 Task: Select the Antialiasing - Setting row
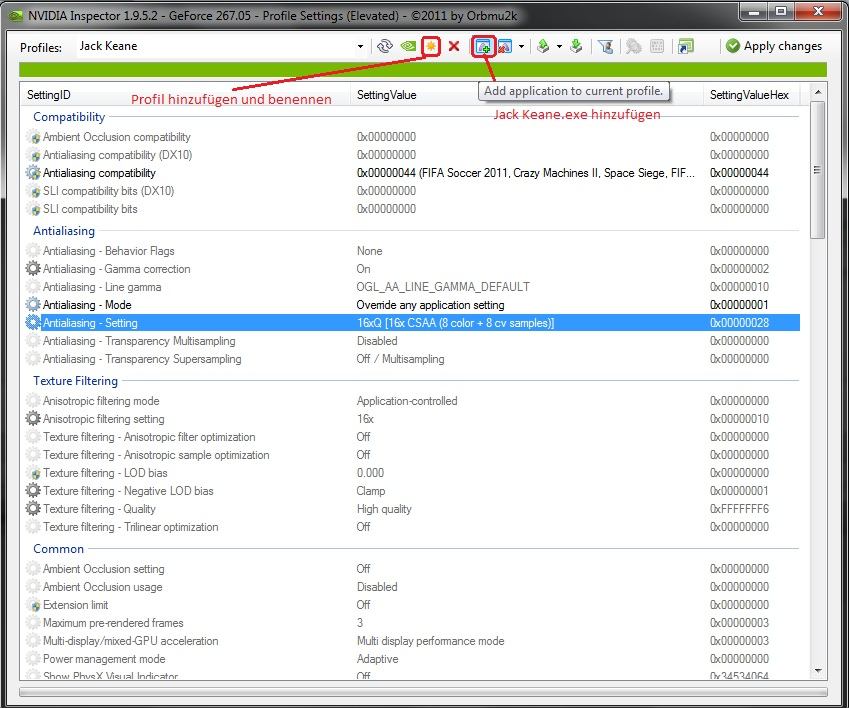(x=413, y=323)
